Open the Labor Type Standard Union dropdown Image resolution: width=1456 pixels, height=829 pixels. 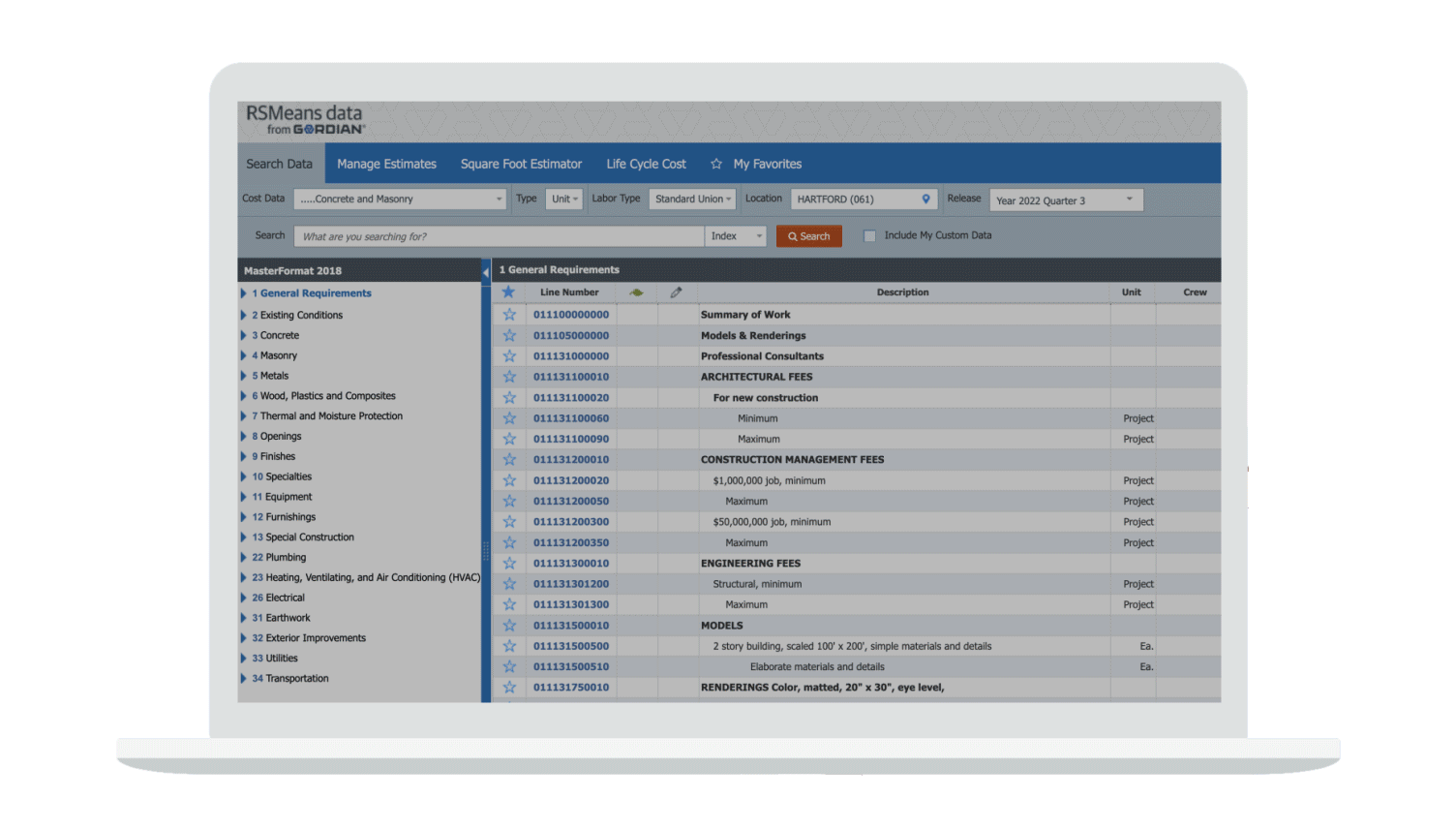pos(692,199)
